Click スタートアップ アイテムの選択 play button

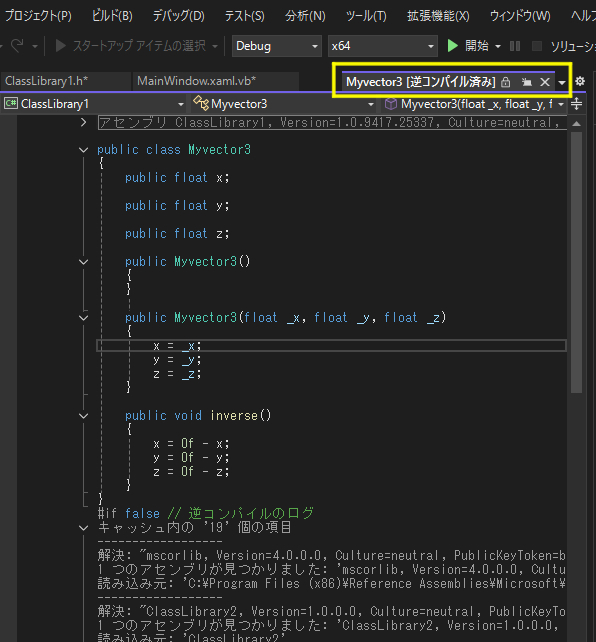(x=60, y=45)
